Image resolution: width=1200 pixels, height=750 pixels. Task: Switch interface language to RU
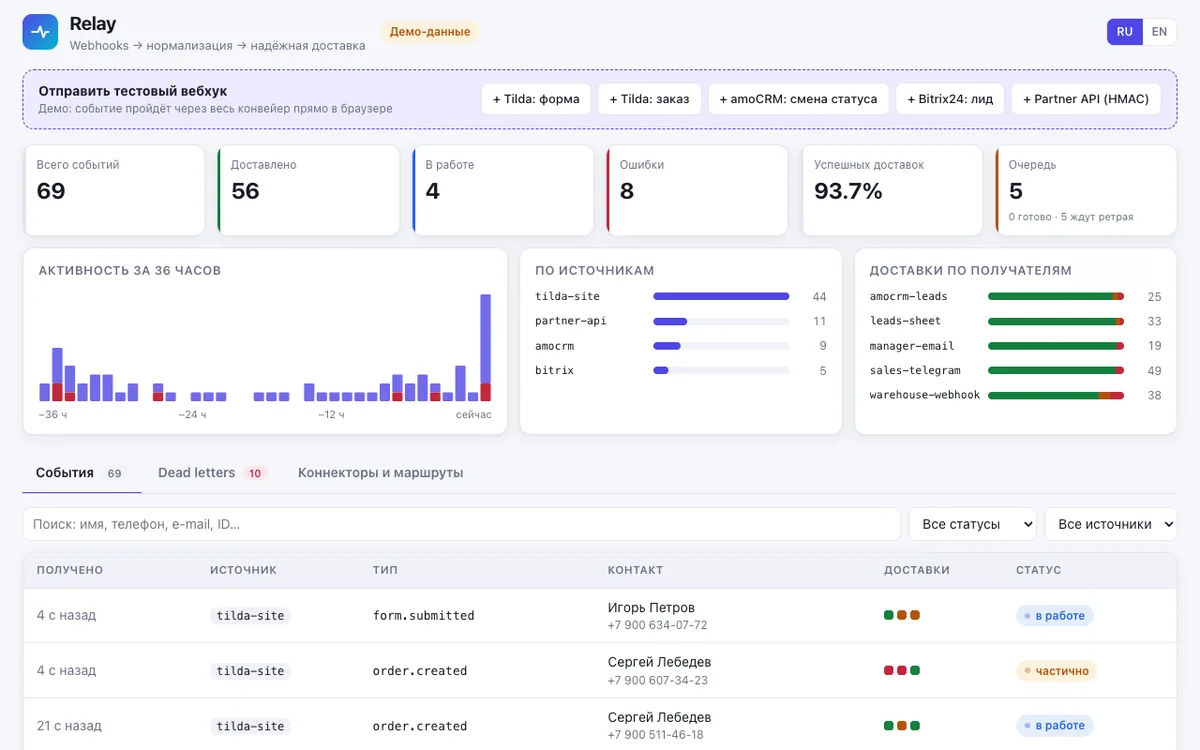[1125, 32]
